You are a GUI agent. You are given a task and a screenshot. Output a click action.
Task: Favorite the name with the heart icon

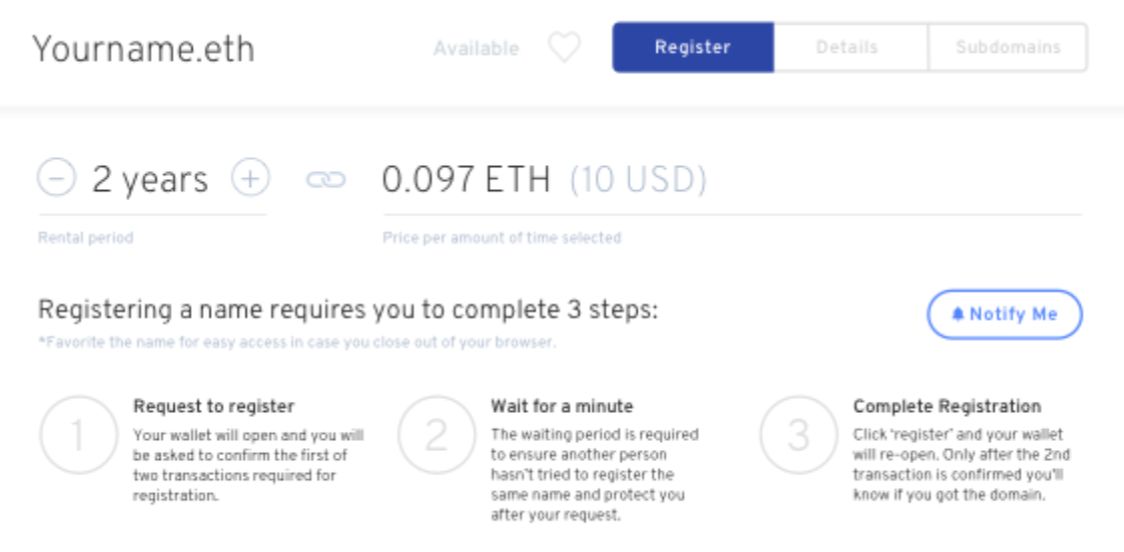[x=564, y=48]
